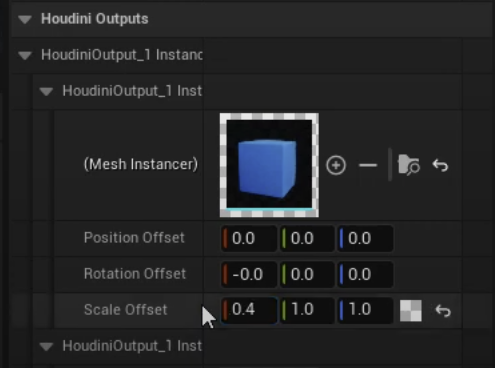The height and width of the screenshot is (368, 495).
Task: Edit the Scale Offset X field showing 0.4
Action: pos(249,310)
